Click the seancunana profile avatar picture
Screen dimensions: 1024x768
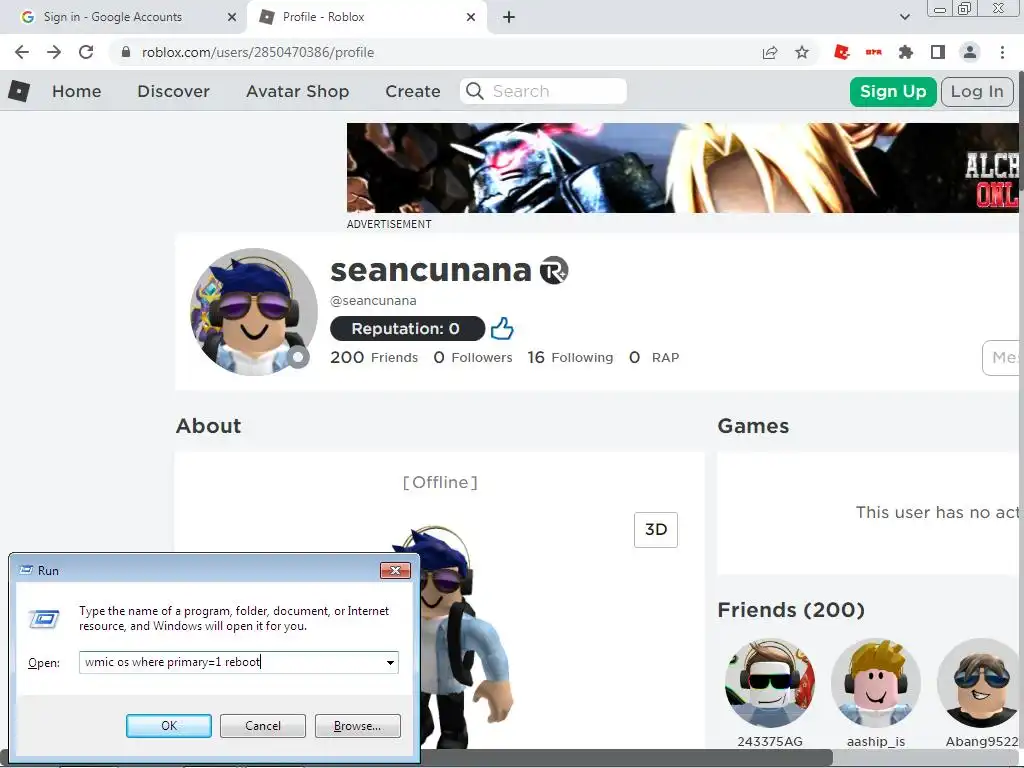pos(253,312)
